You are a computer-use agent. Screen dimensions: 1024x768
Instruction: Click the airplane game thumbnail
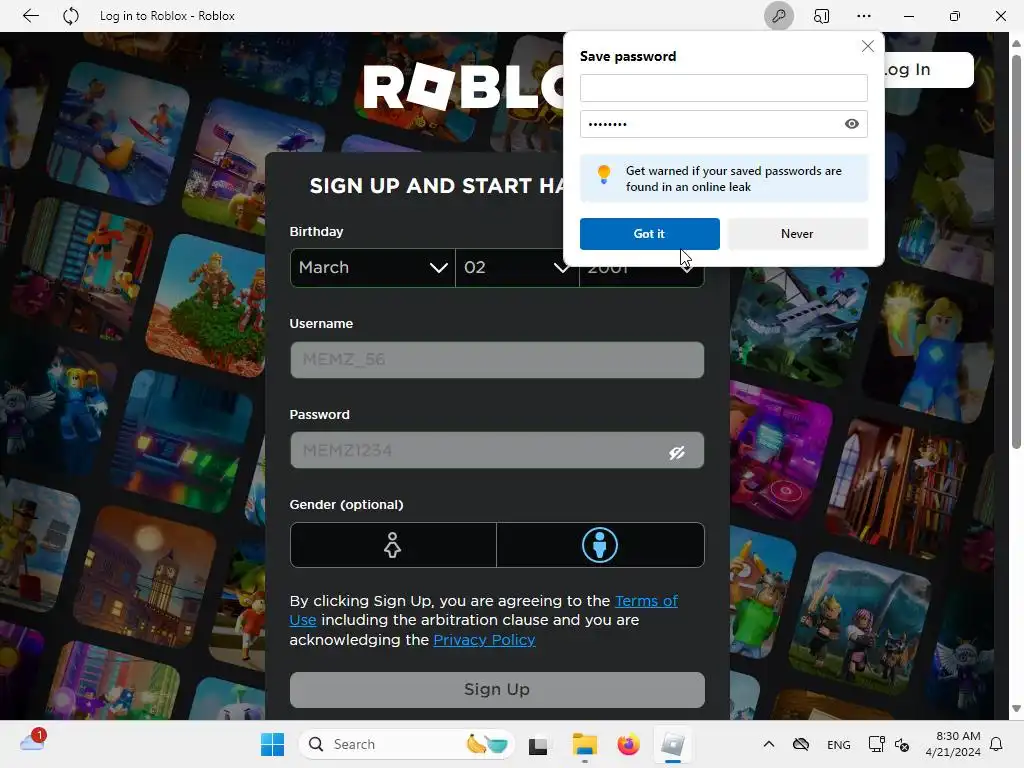[799, 324]
